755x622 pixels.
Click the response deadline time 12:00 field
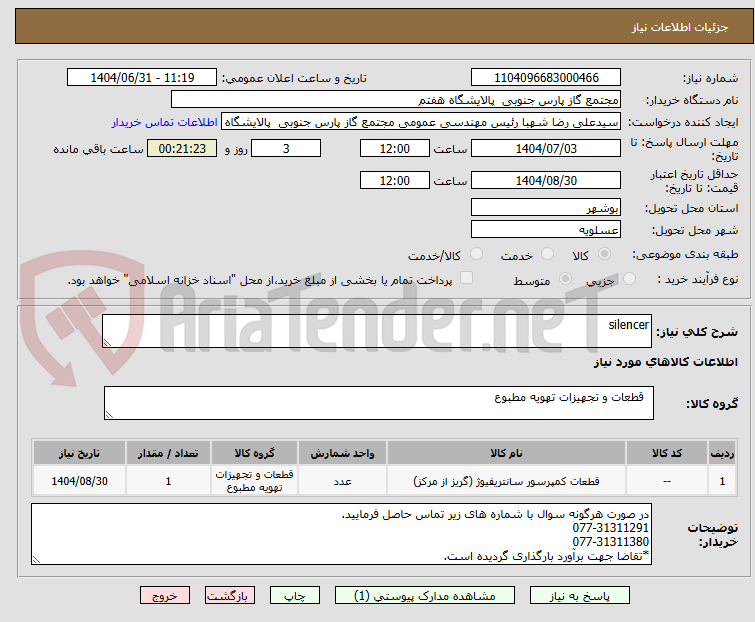(x=395, y=148)
